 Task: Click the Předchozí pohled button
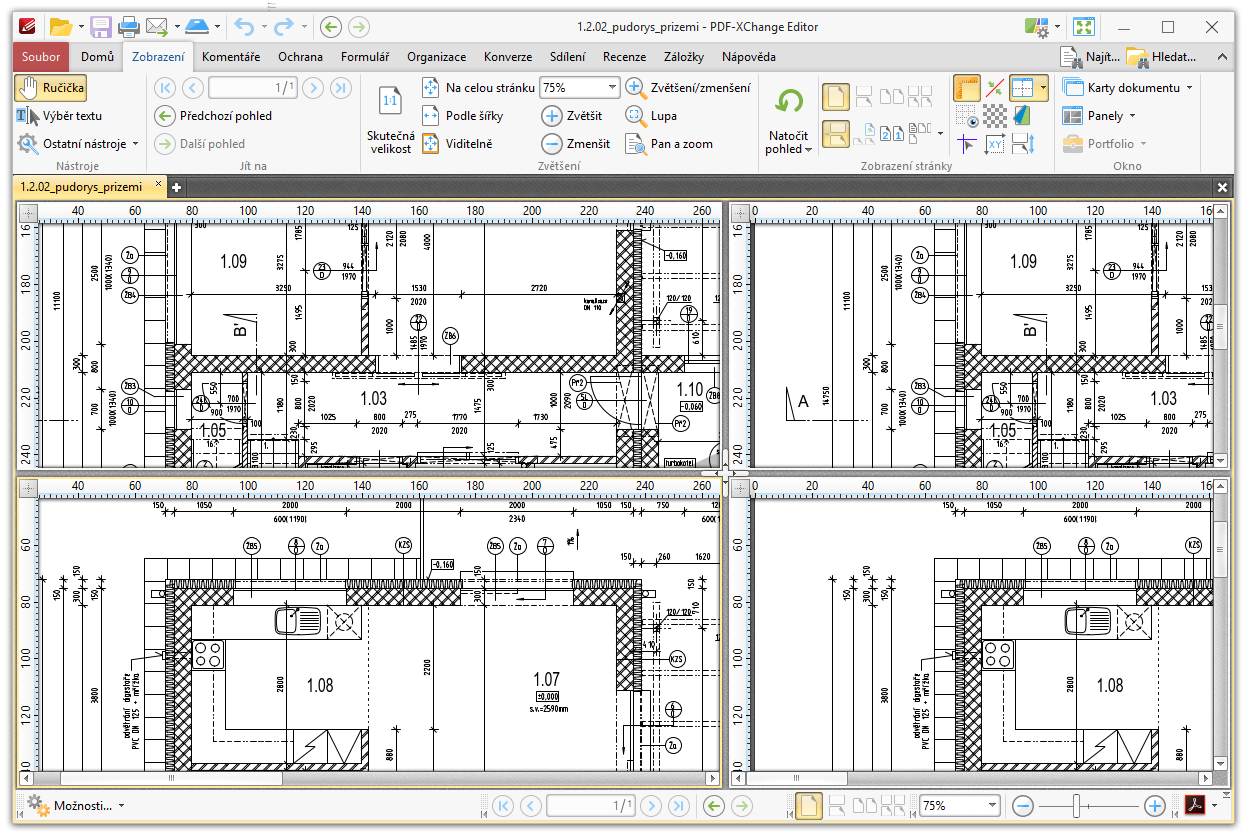click(x=214, y=116)
